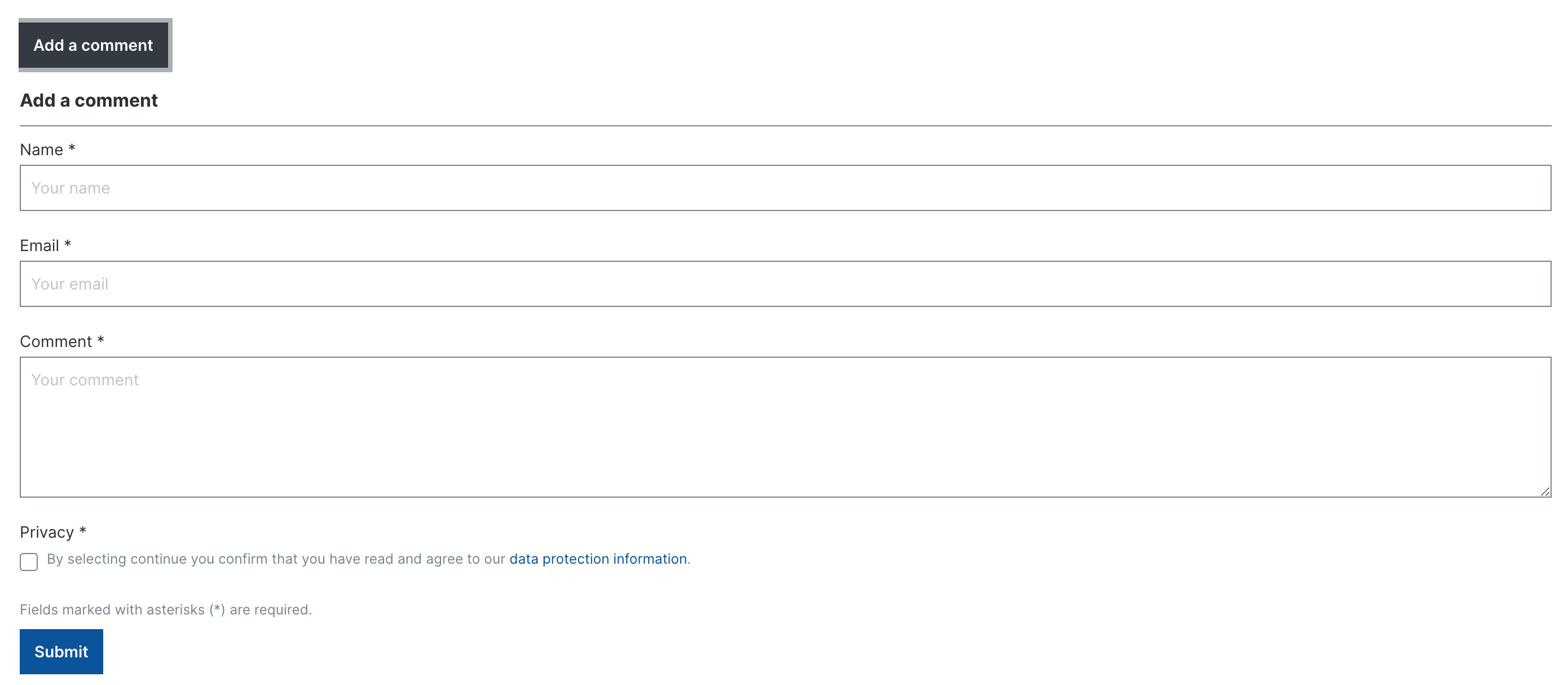The width and height of the screenshot is (1568, 685).
Task: Submit the comment form
Action: tap(61, 652)
